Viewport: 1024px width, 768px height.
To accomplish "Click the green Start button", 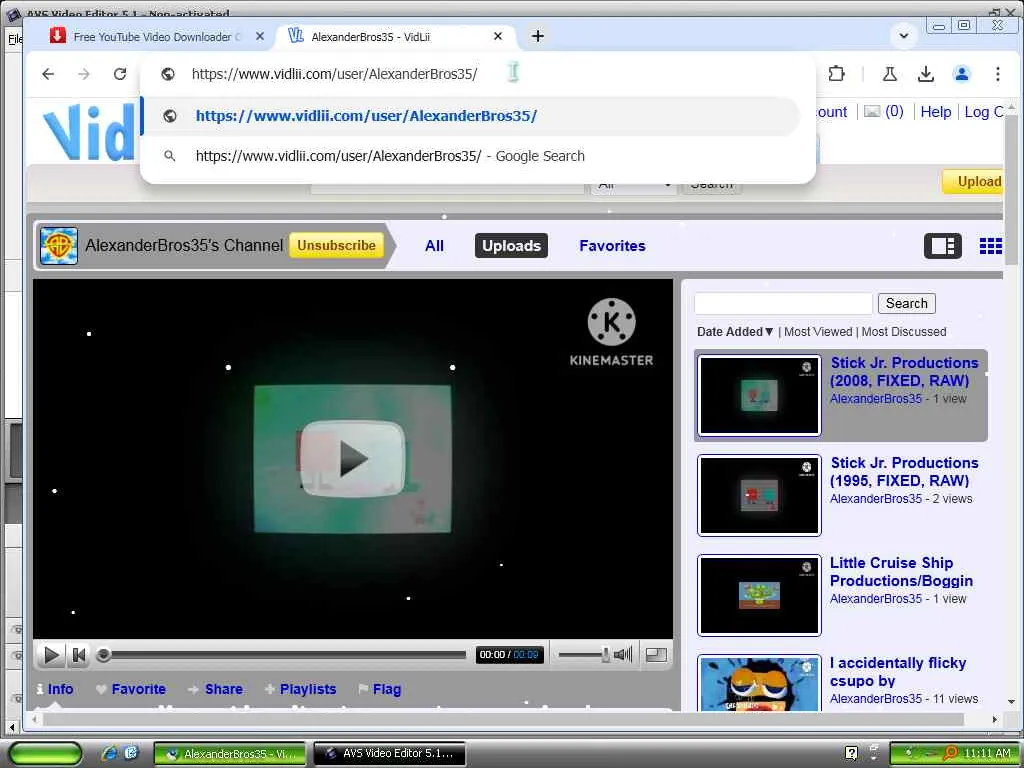I will coord(45,753).
